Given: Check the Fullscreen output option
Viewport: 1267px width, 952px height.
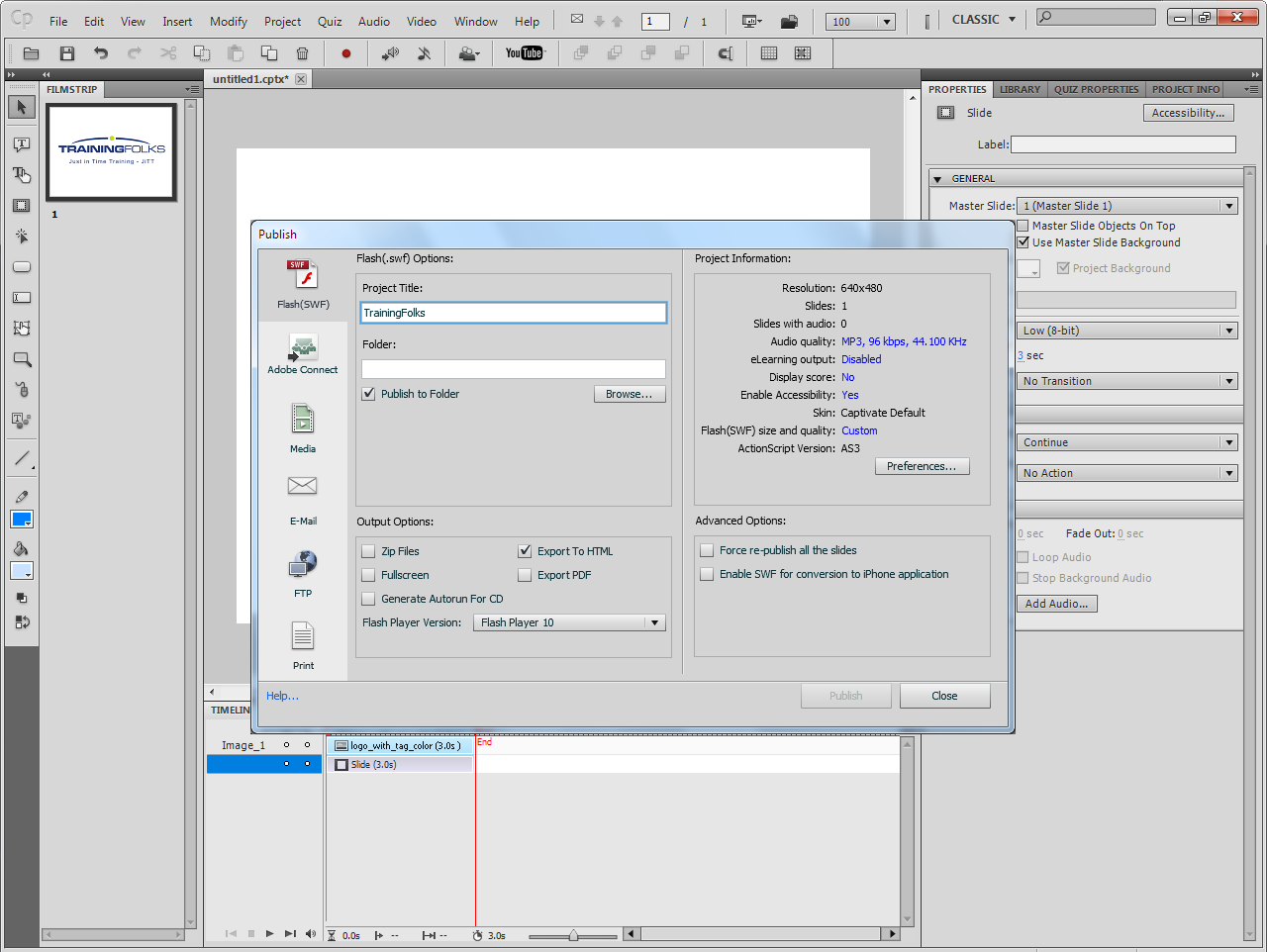Looking at the screenshot, I should click(x=370, y=575).
